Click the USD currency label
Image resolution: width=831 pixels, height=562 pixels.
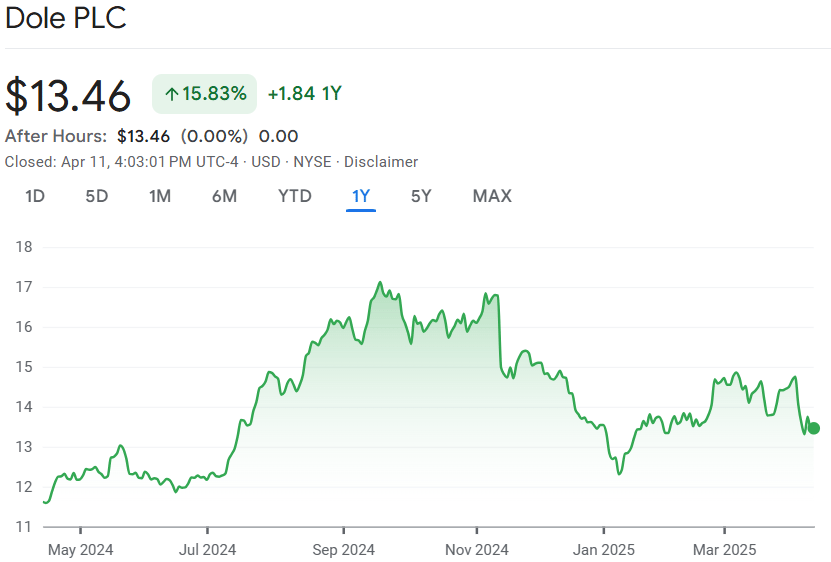[266, 162]
